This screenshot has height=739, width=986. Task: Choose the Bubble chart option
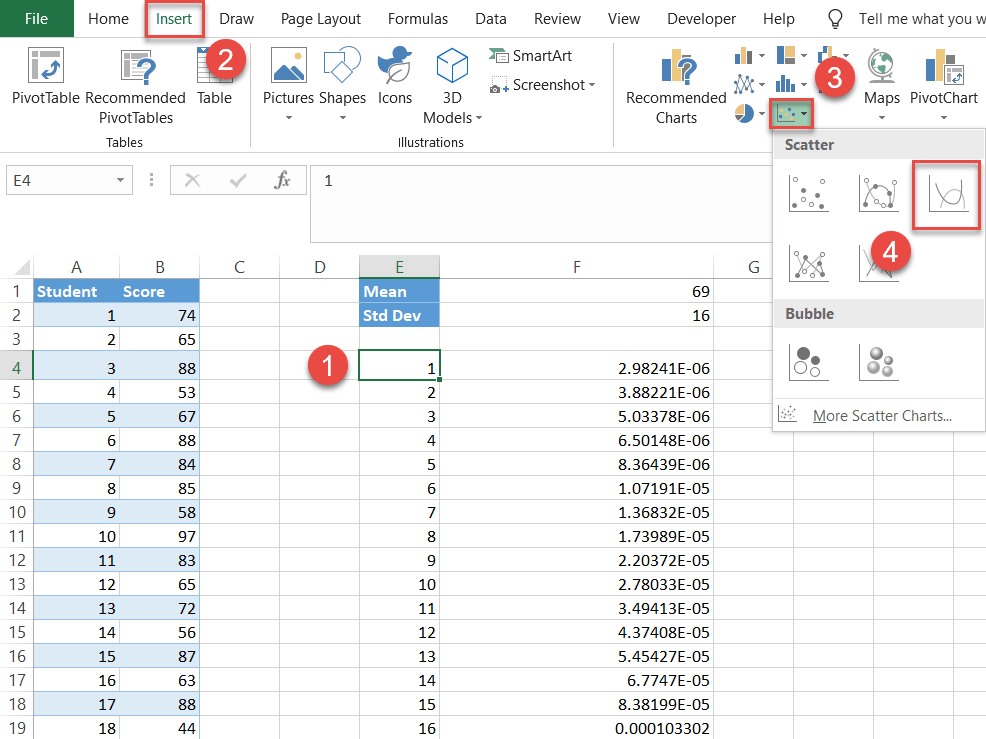coord(808,362)
